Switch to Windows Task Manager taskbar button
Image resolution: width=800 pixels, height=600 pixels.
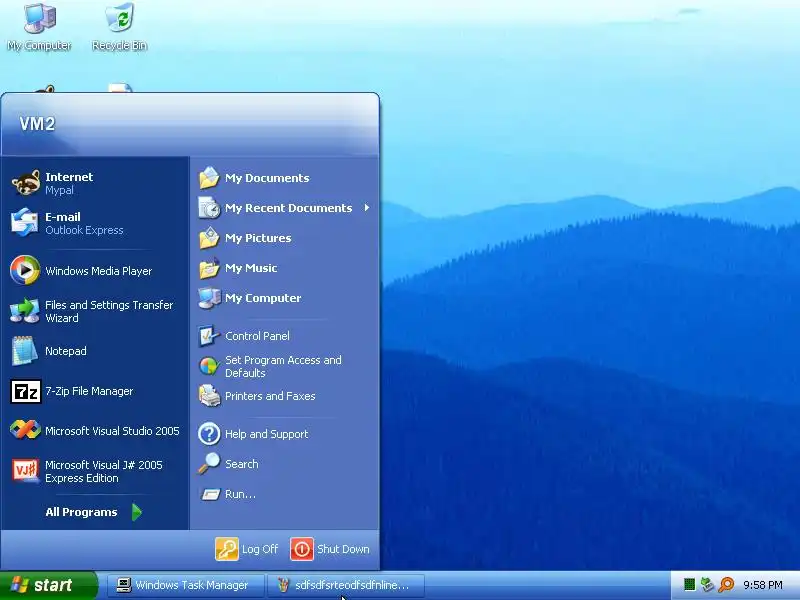pyautogui.click(x=186, y=585)
